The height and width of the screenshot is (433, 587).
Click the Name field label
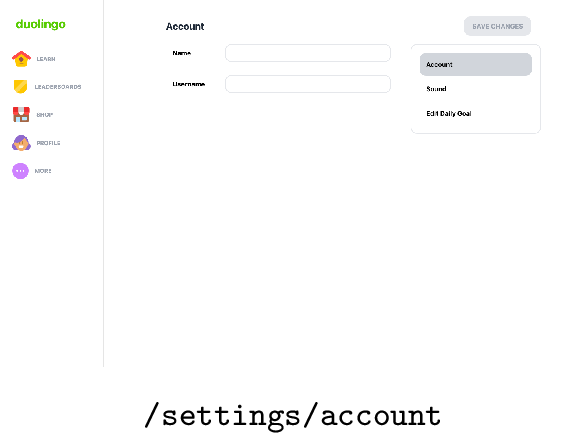[x=182, y=53]
